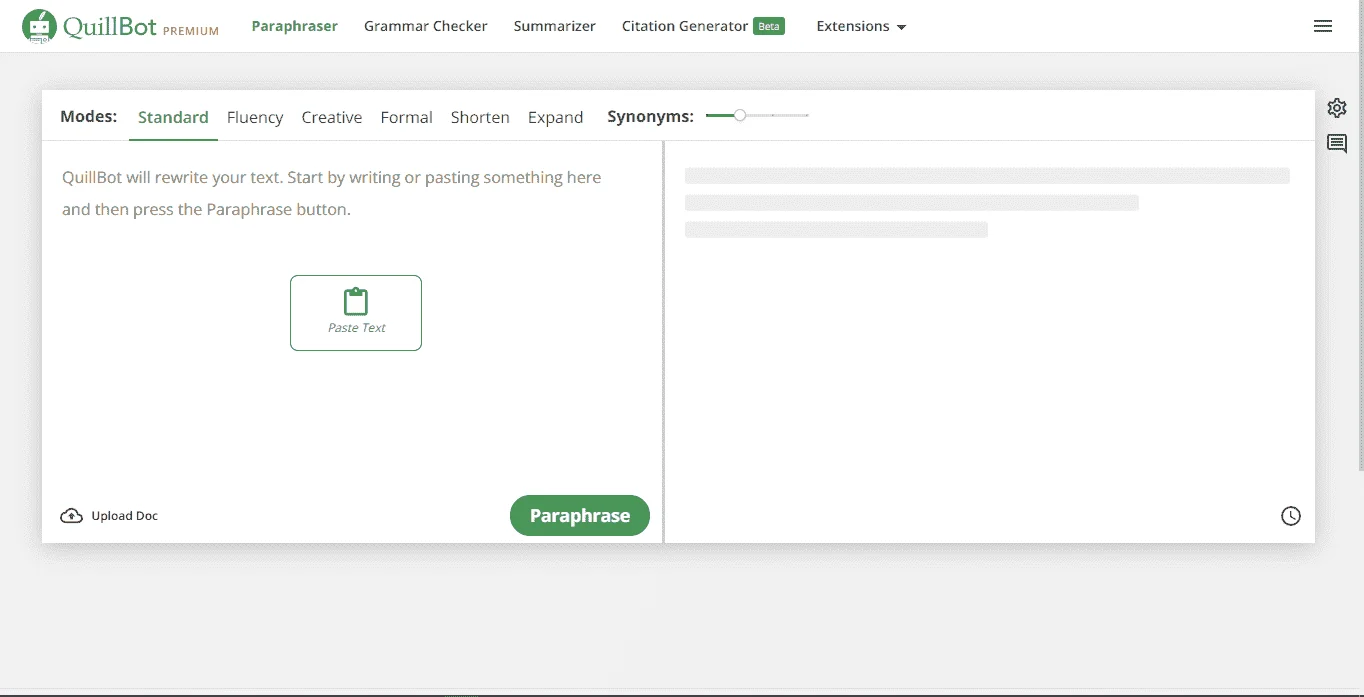
Task: Open history via the clock icon
Action: point(1291,516)
